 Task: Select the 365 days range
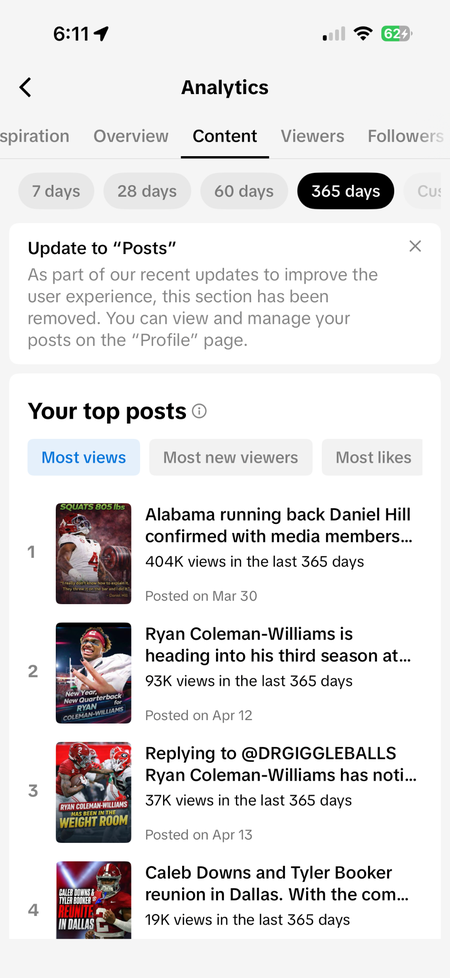pos(346,191)
